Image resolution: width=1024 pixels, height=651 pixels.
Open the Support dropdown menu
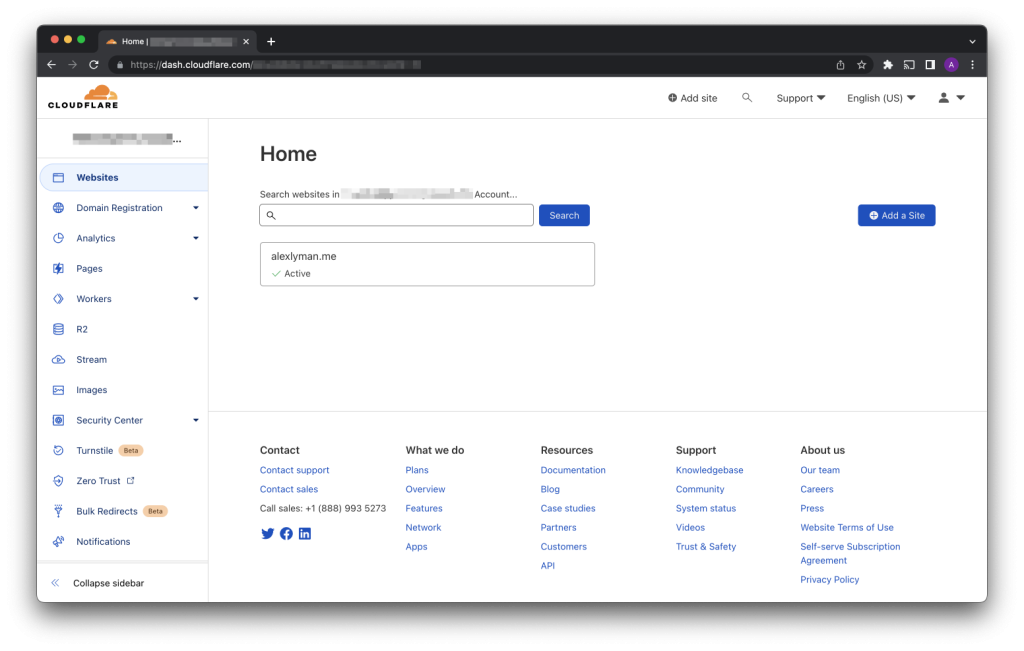point(800,98)
